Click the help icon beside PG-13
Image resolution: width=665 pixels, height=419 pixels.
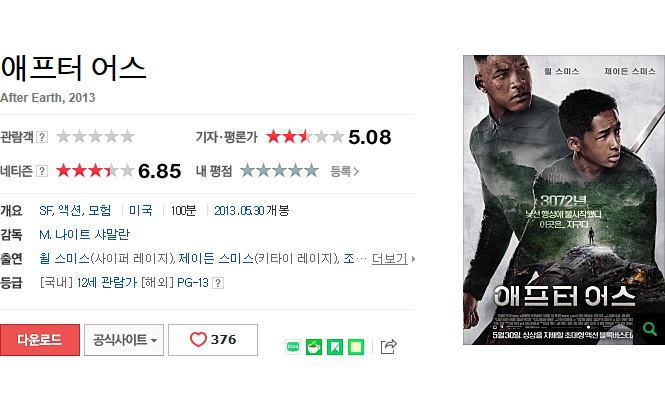pyautogui.click(x=218, y=283)
